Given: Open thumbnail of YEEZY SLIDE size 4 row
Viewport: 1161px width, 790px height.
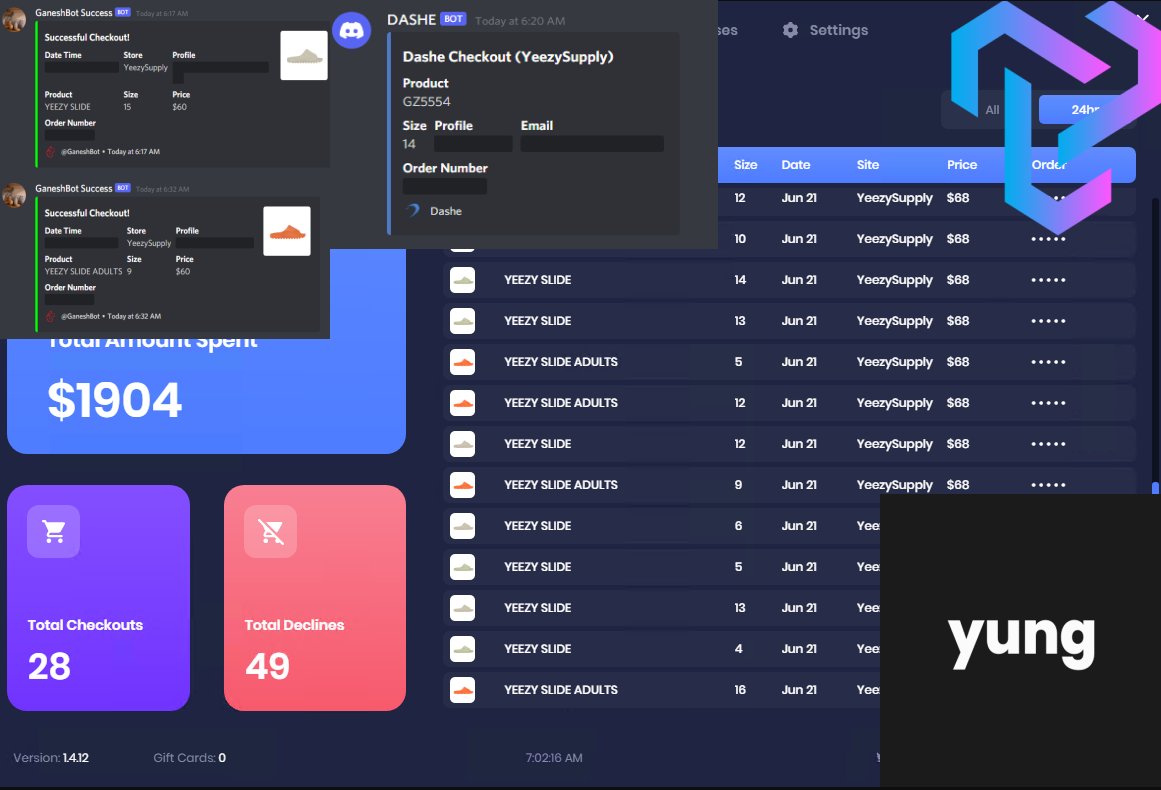Looking at the screenshot, I should (x=463, y=649).
